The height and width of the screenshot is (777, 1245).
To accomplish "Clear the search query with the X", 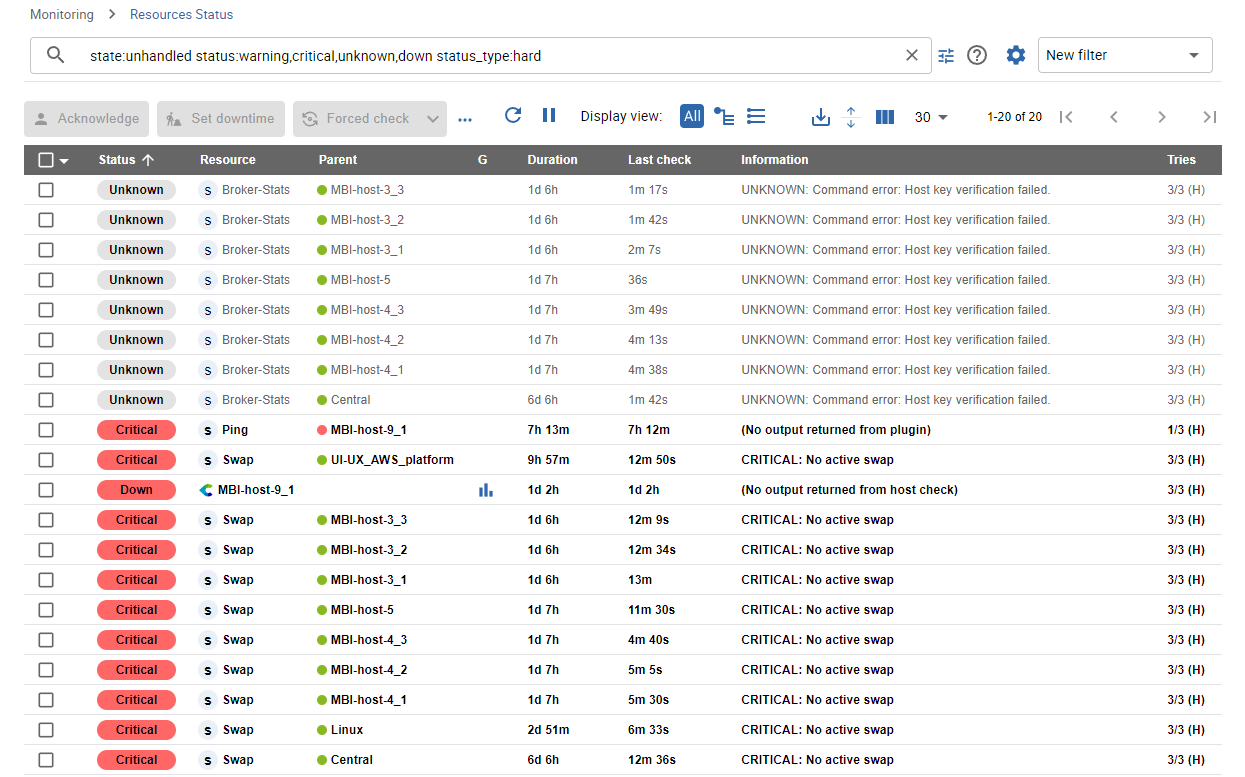I will pos(911,56).
